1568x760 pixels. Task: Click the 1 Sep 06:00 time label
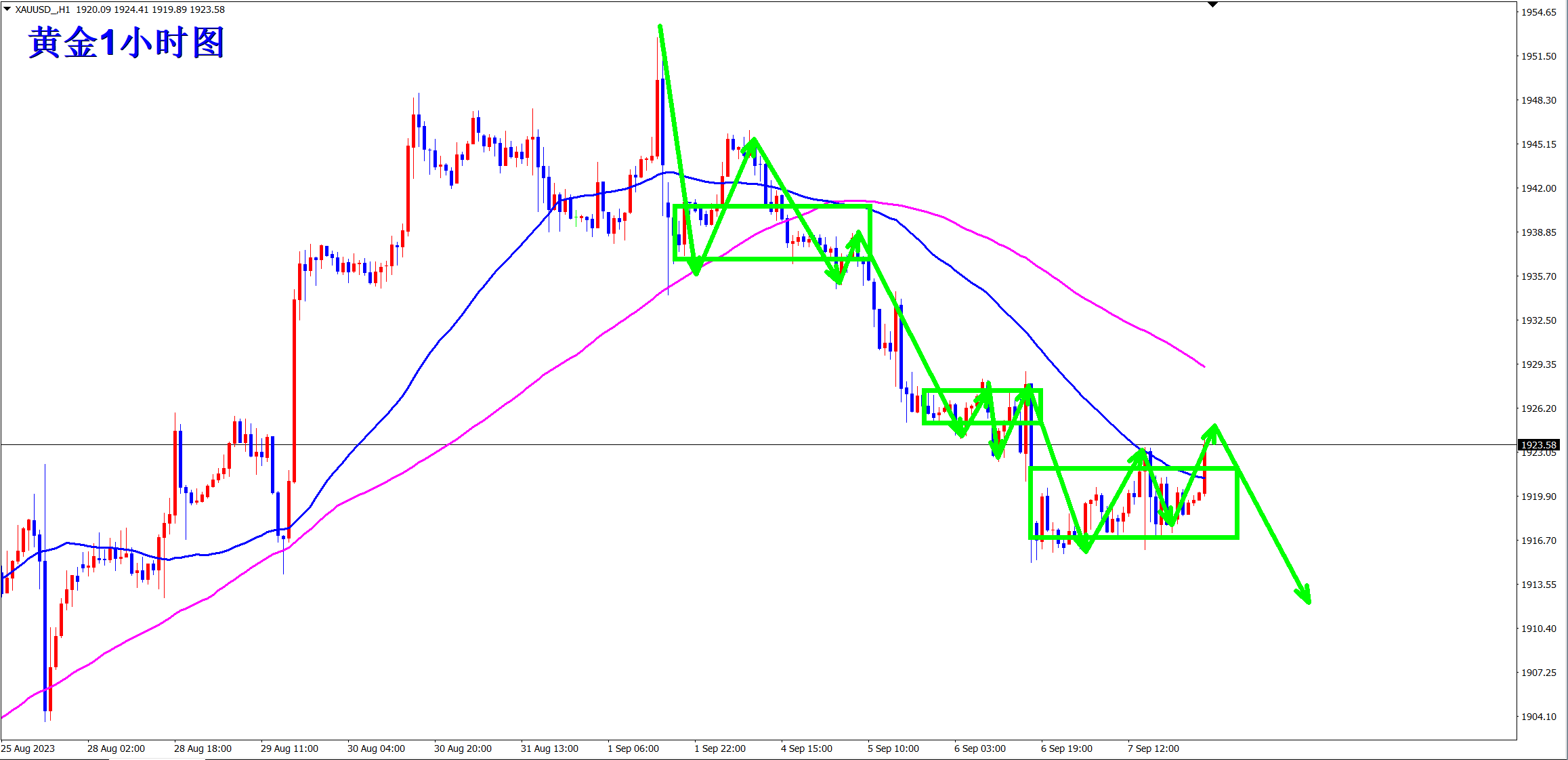point(633,748)
